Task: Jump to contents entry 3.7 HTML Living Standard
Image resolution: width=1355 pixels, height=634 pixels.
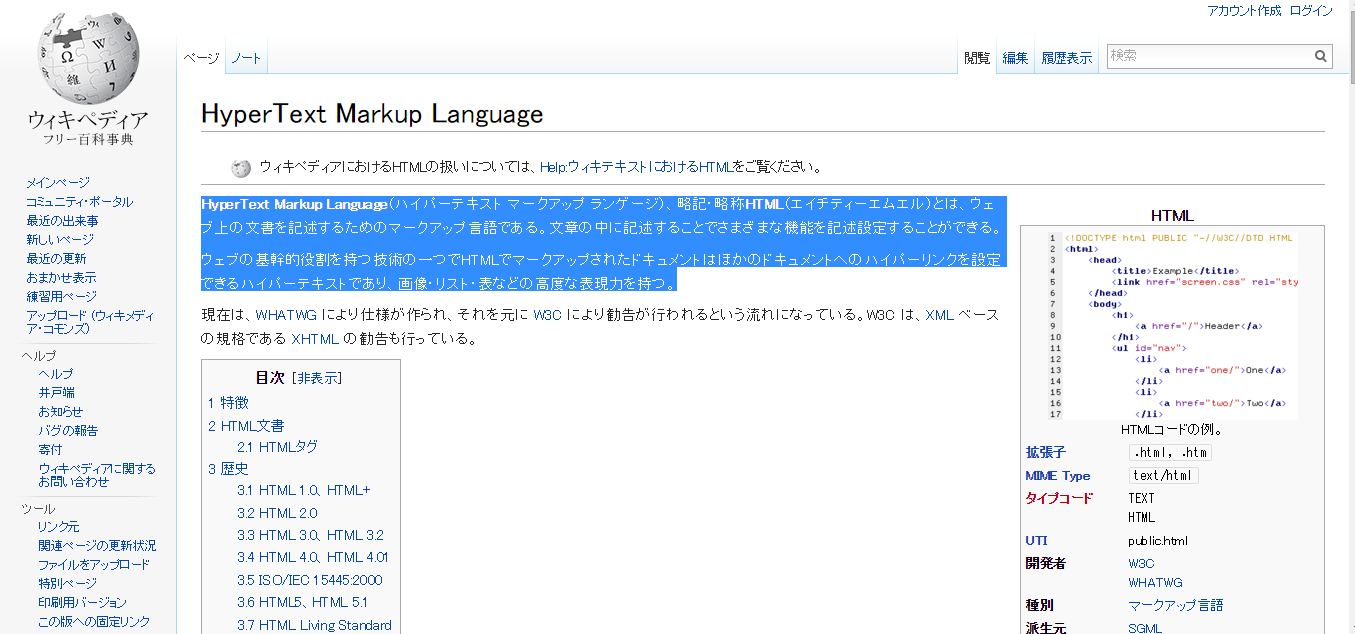Action: [x=314, y=625]
